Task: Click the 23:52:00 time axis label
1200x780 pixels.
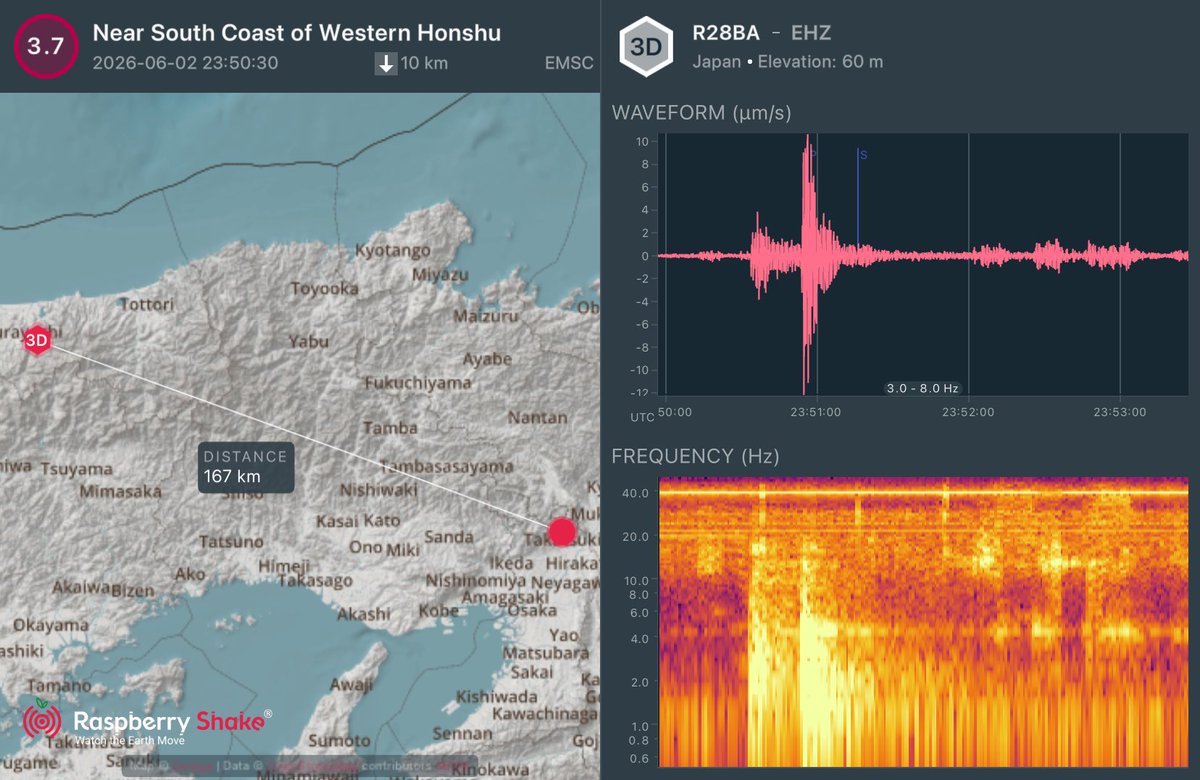Action: coord(968,411)
